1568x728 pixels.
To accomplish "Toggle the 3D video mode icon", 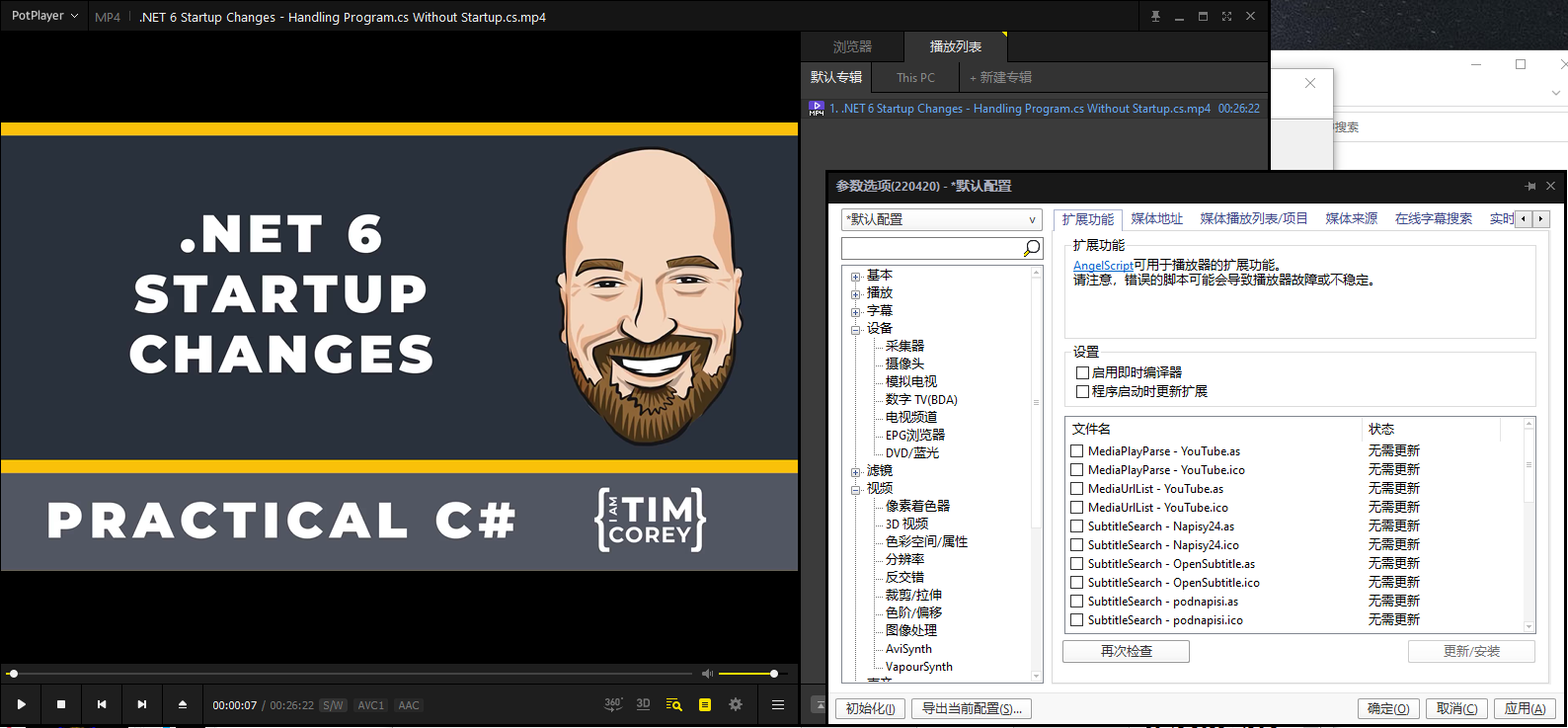I will (644, 704).
